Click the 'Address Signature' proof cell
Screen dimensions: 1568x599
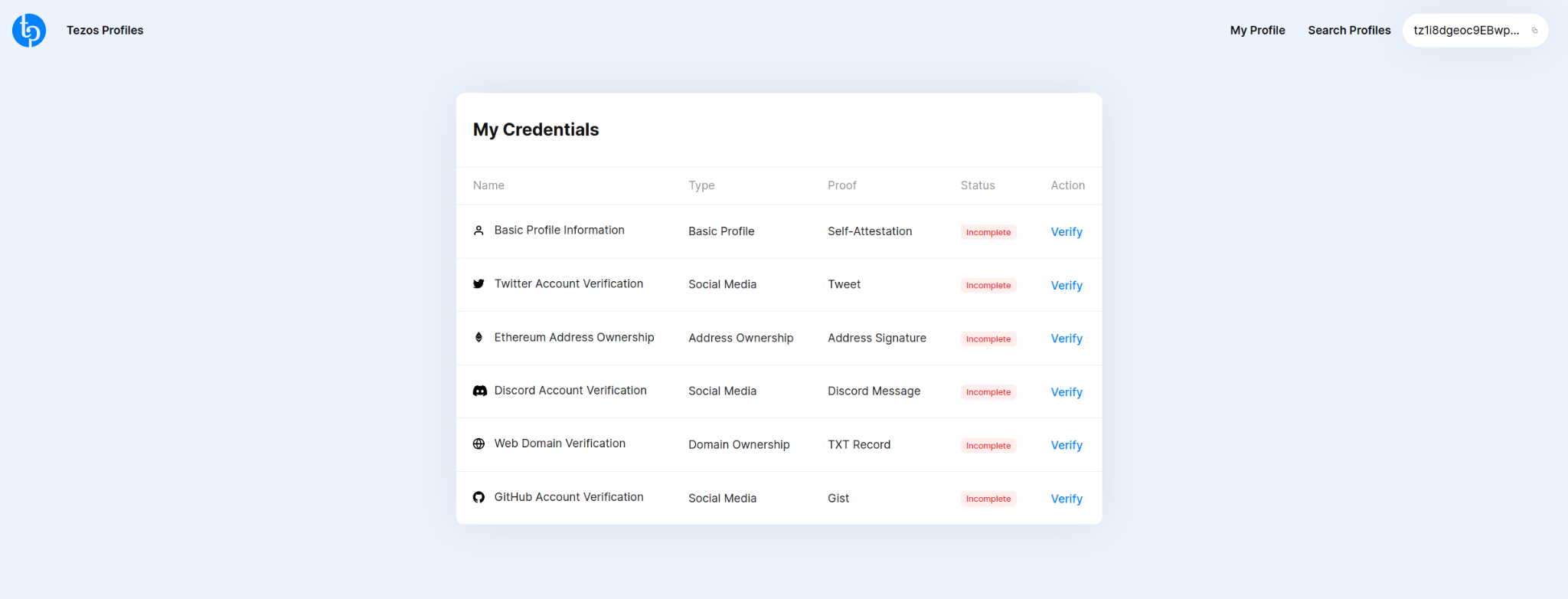click(877, 338)
